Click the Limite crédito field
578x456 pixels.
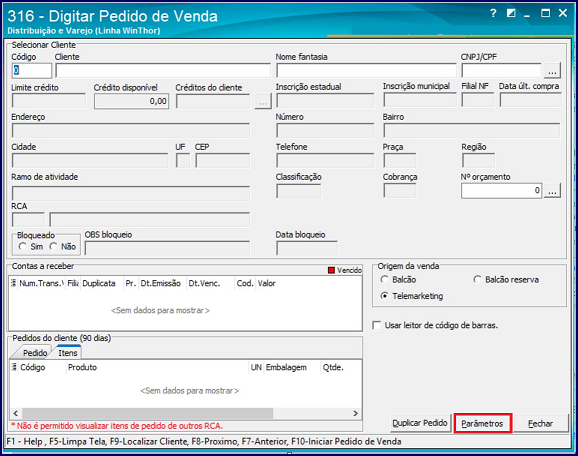coord(49,101)
